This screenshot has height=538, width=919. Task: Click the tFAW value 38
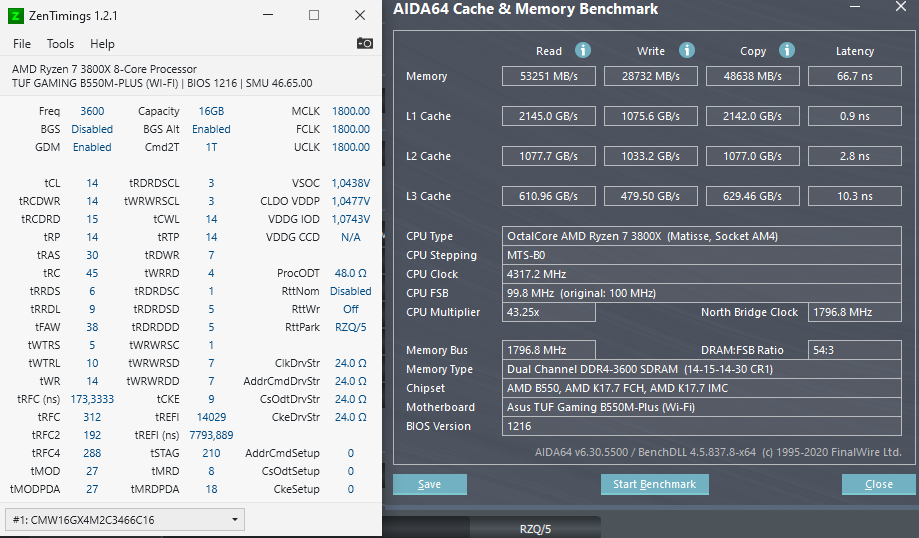pos(92,327)
